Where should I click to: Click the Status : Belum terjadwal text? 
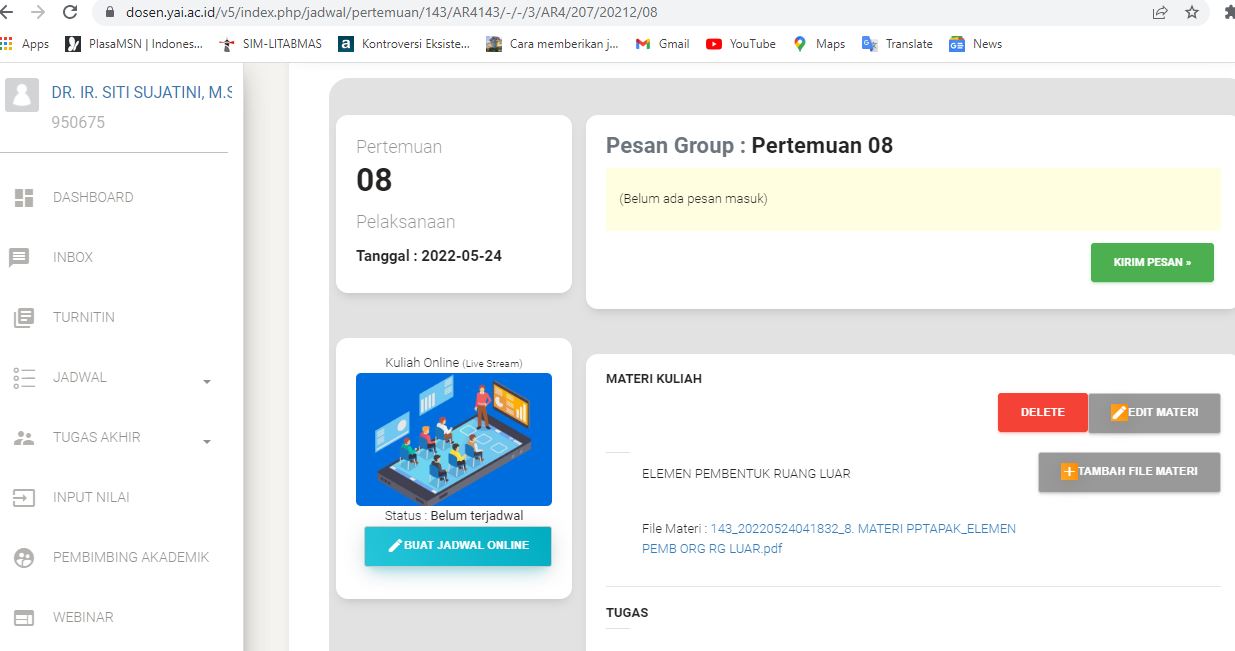(x=454, y=516)
